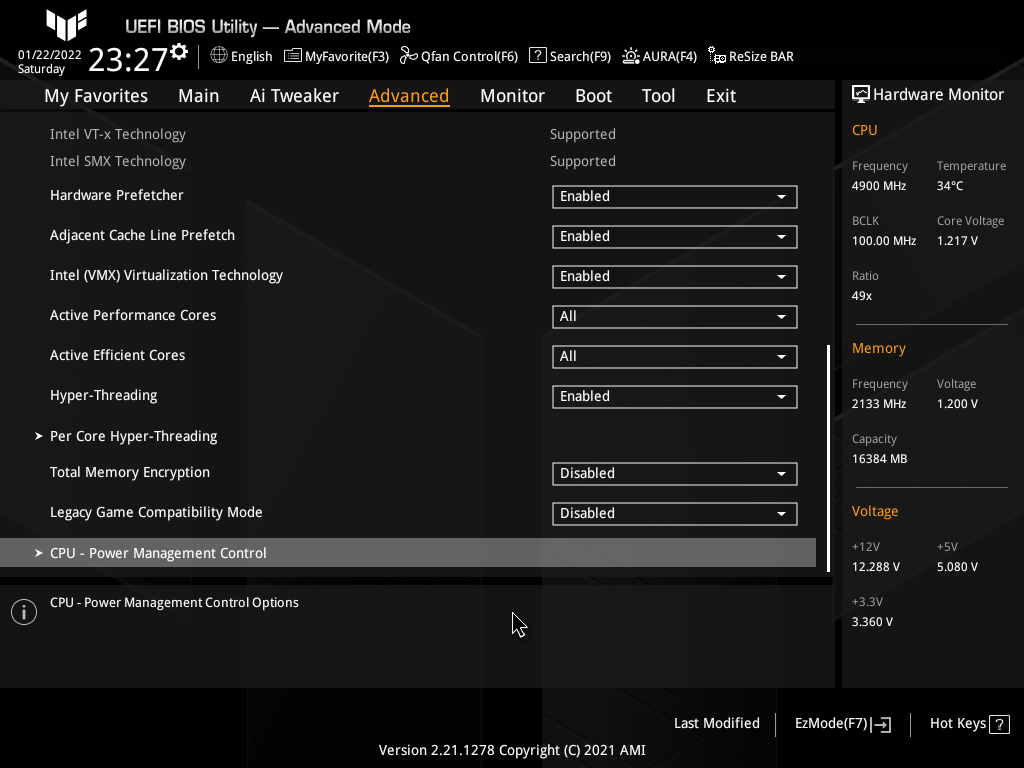
Task: Click the AURA lighting icon
Action: point(631,56)
